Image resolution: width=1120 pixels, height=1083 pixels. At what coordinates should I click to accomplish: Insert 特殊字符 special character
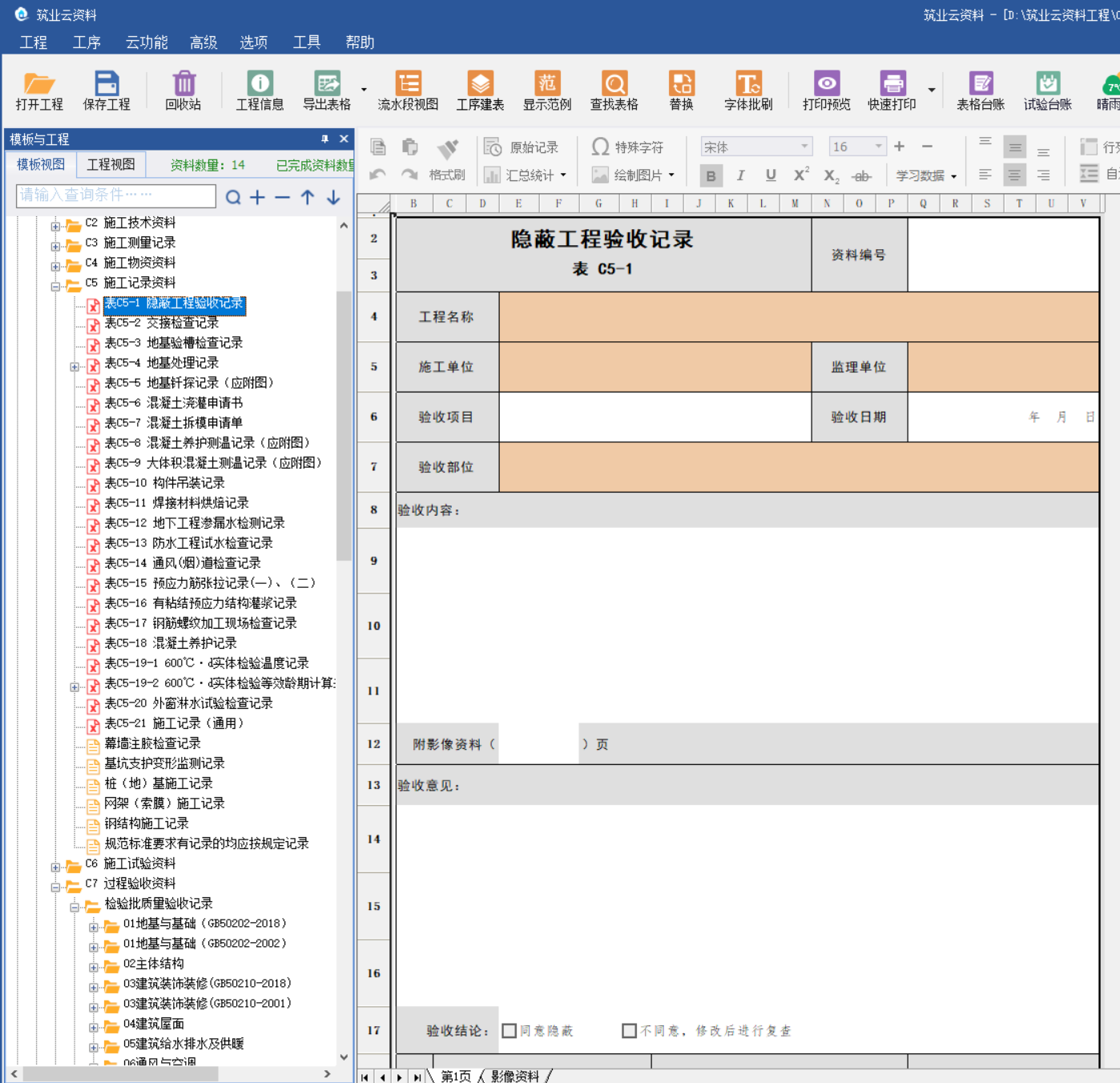(x=627, y=147)
